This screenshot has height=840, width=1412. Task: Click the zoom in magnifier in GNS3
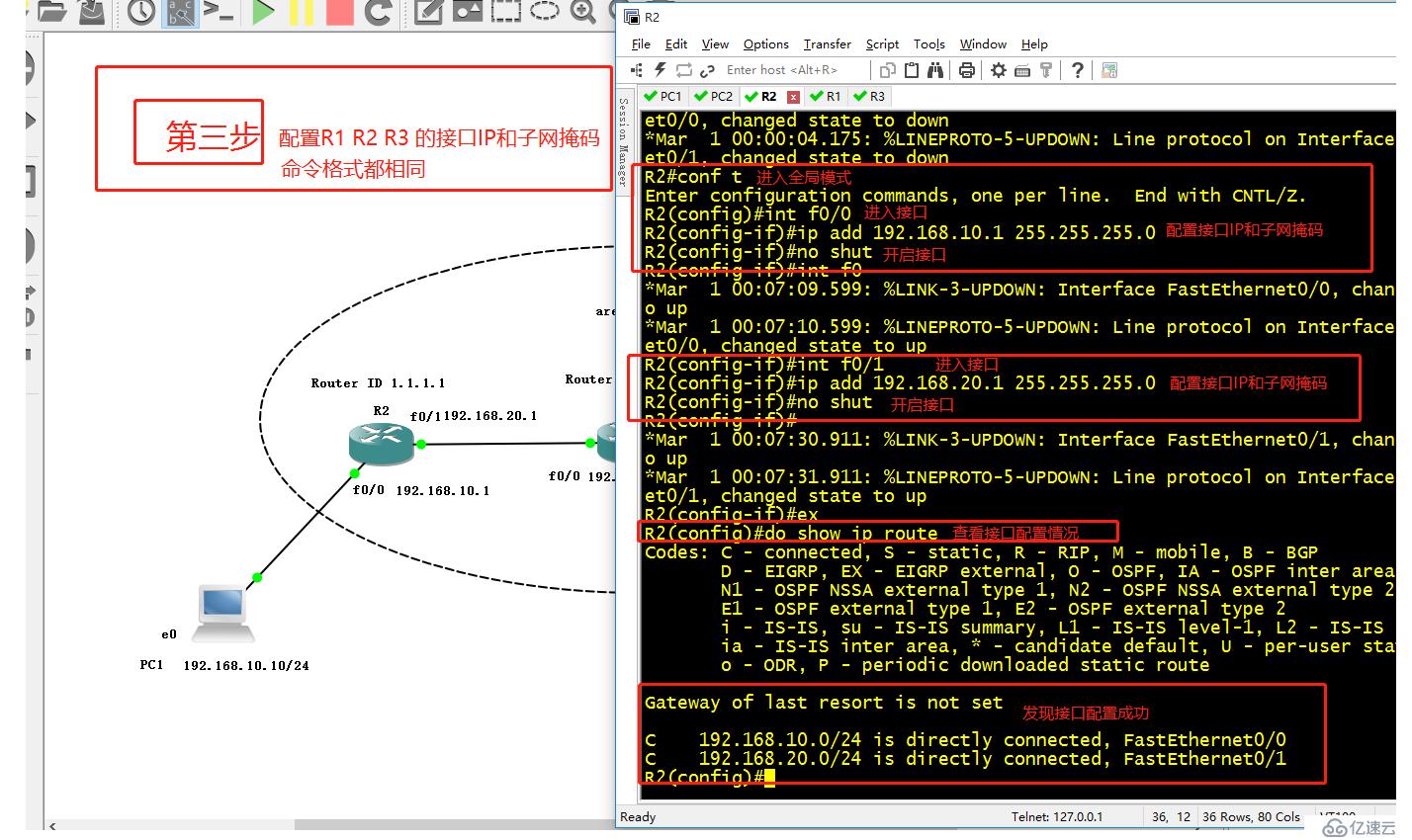[583, 12]
